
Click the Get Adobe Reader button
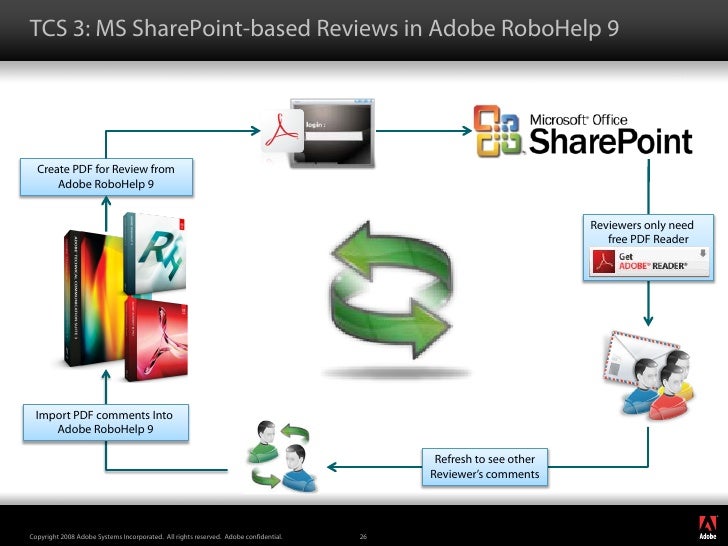(649, 261)
